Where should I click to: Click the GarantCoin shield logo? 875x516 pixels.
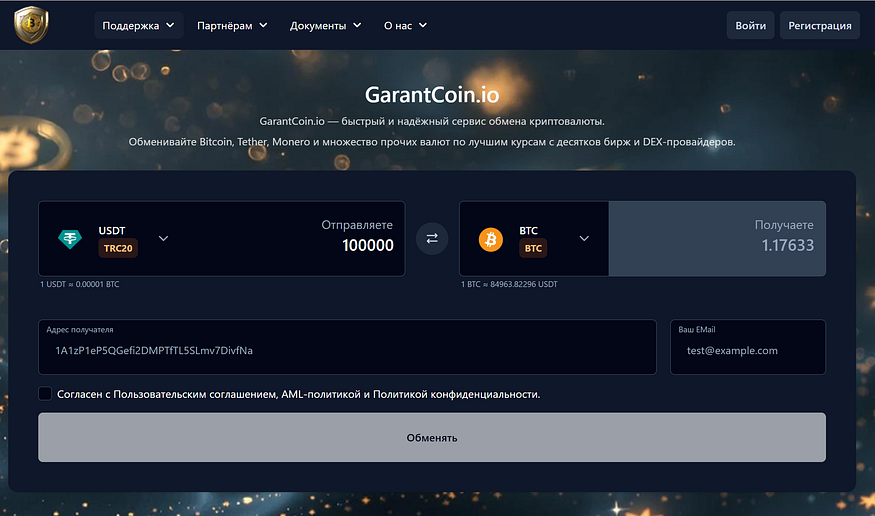(x=31, y=25)
